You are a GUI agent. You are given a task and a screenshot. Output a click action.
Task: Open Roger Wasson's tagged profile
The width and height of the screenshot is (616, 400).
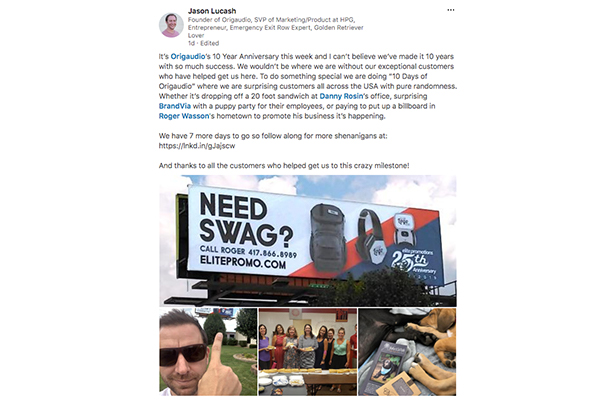[184, 116]
